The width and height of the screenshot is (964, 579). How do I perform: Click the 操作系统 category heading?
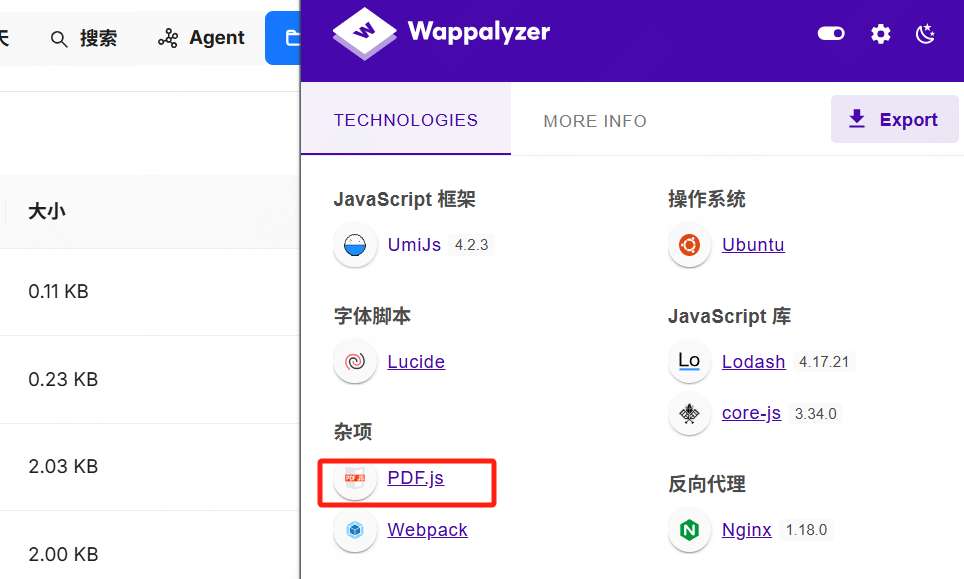[x=706, y=199]
